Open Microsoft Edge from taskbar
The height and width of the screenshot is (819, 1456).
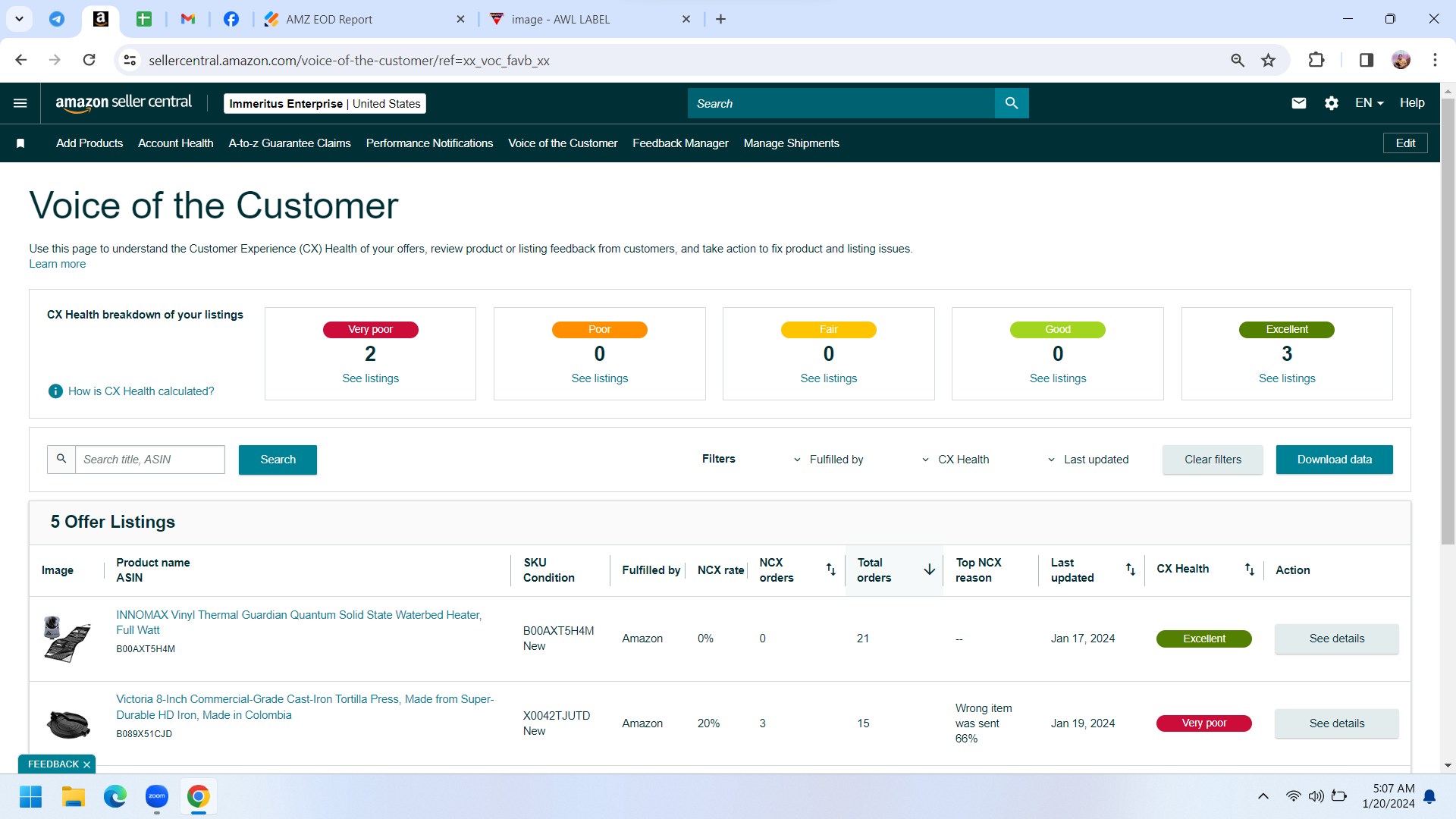click(x=115, y=796)
